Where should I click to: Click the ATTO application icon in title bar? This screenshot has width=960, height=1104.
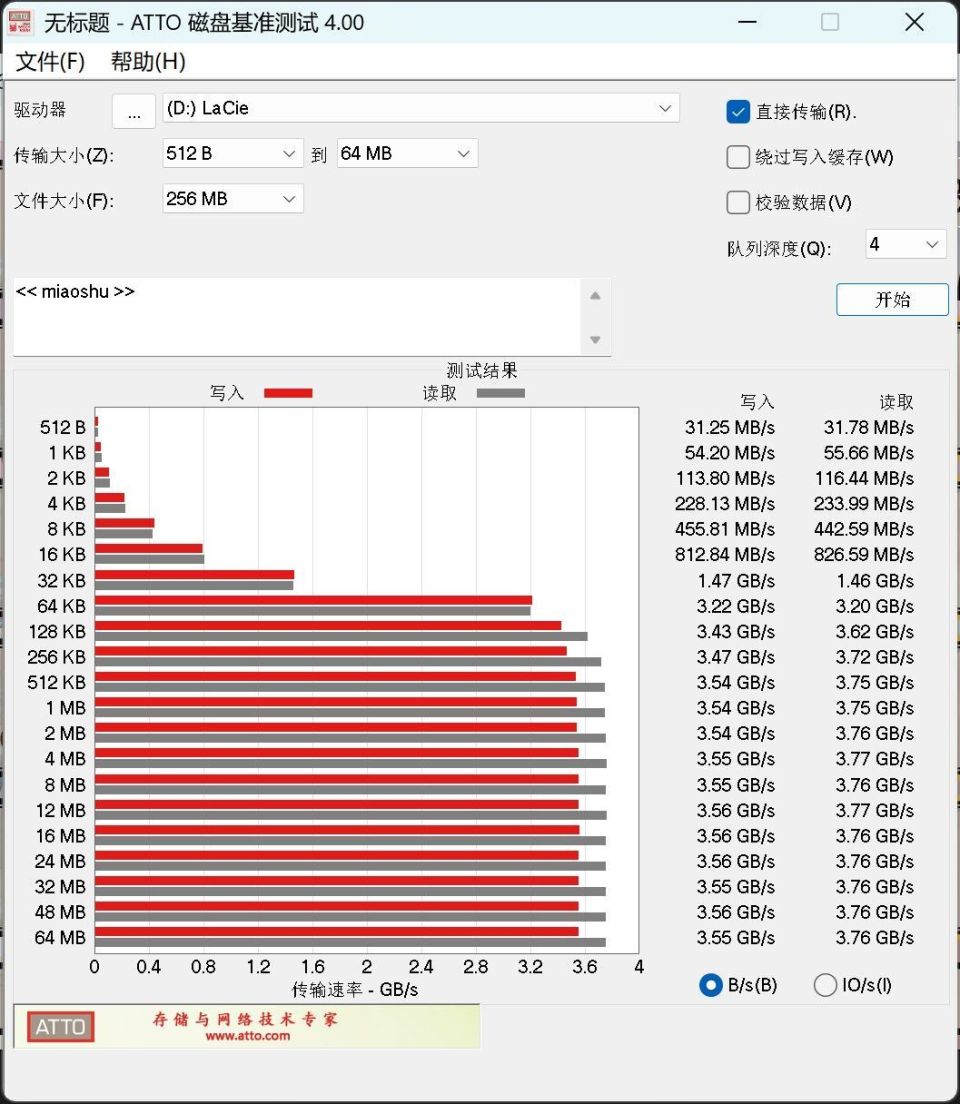pos(22,21)
